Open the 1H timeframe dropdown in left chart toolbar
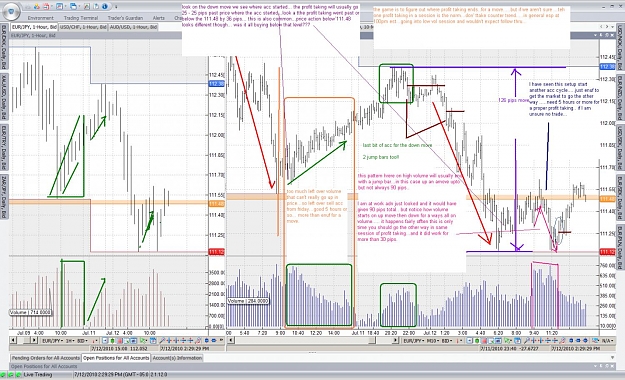 [x=70, y=341]
